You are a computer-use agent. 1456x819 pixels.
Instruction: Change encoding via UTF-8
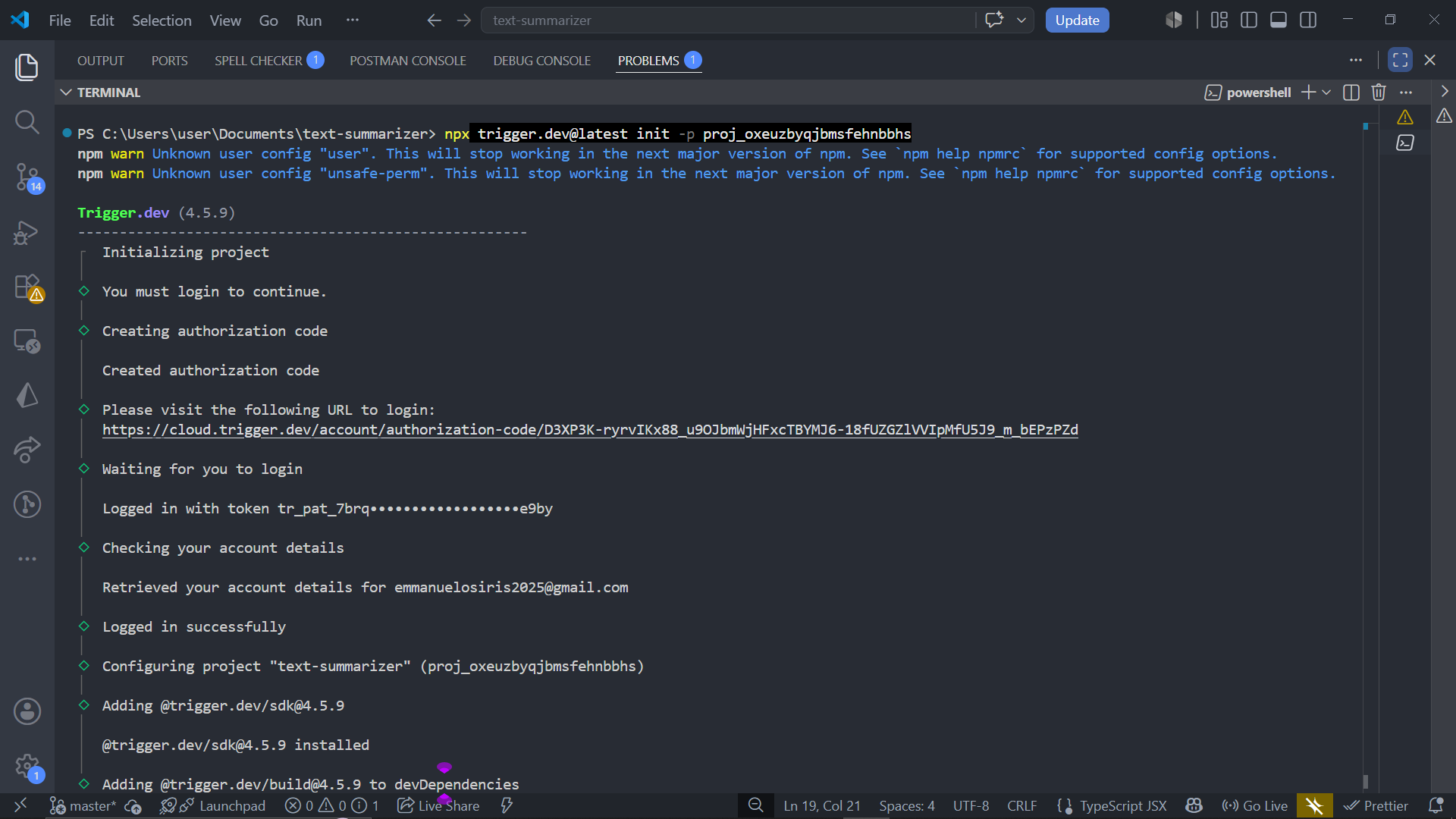click(x=971, y=806)
